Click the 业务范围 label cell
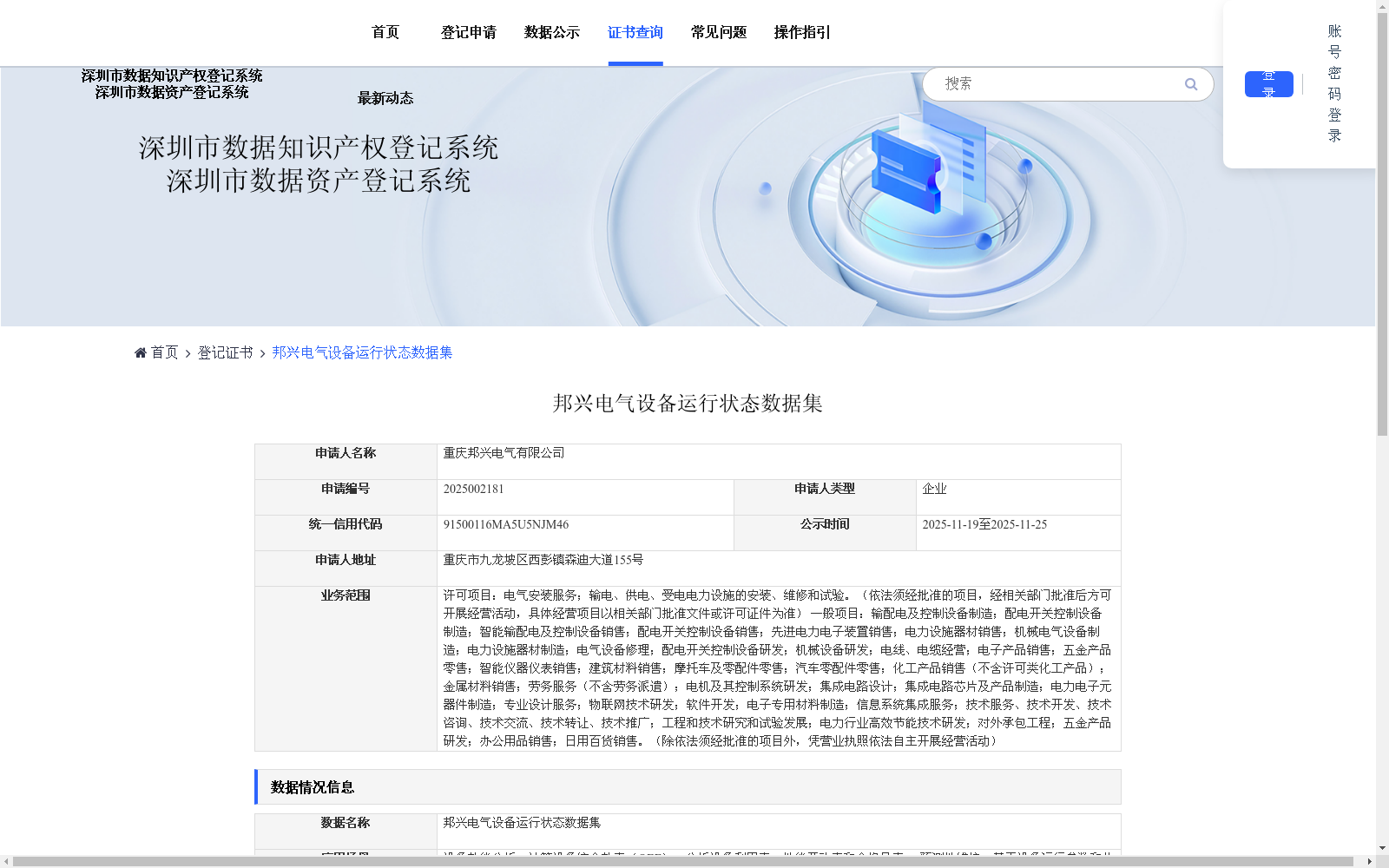The width and height of the screenshot is (1389, 868). coord(346,668)
